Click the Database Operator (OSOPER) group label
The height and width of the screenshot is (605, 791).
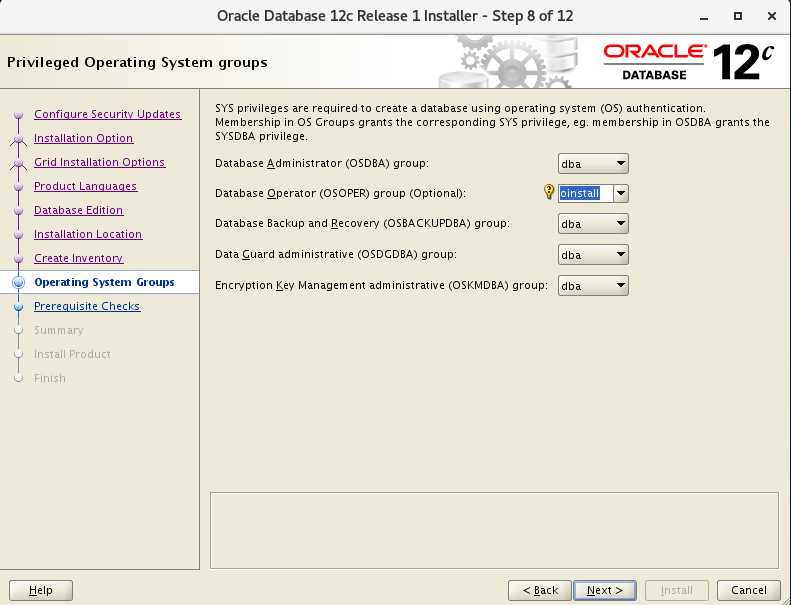click(x=341, y=193)
